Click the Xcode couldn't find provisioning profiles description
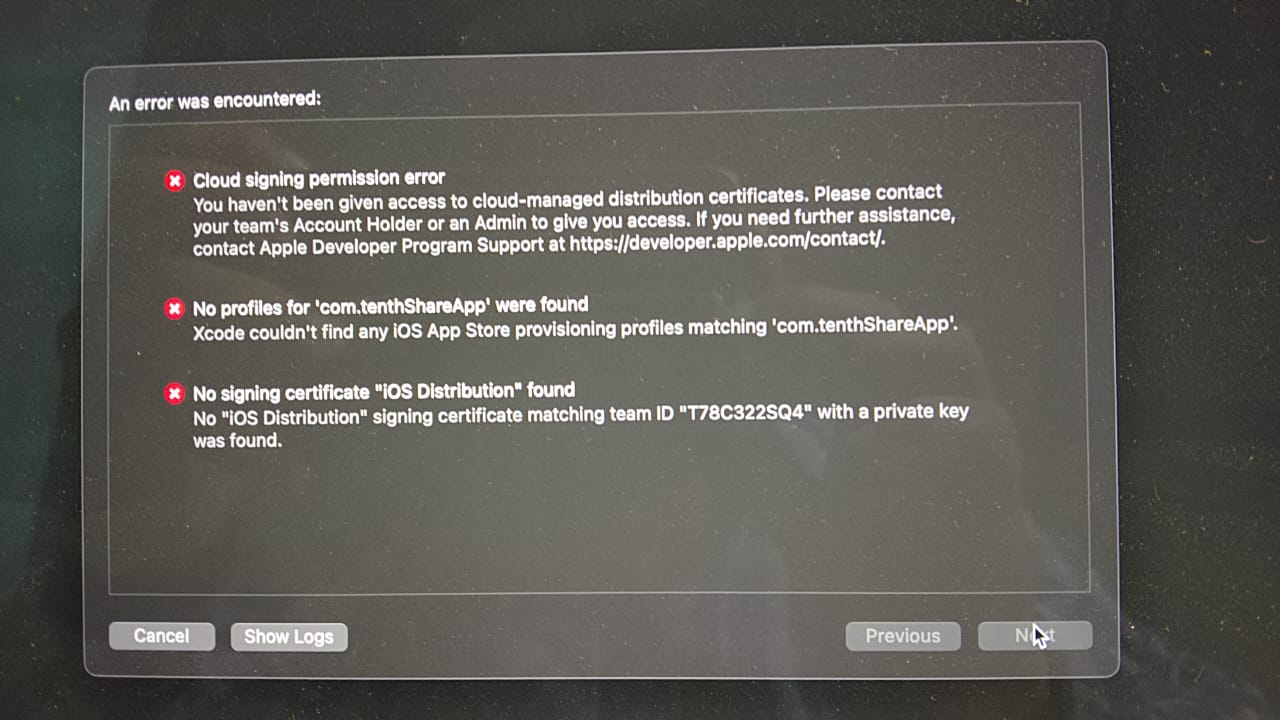 (575, 328)
